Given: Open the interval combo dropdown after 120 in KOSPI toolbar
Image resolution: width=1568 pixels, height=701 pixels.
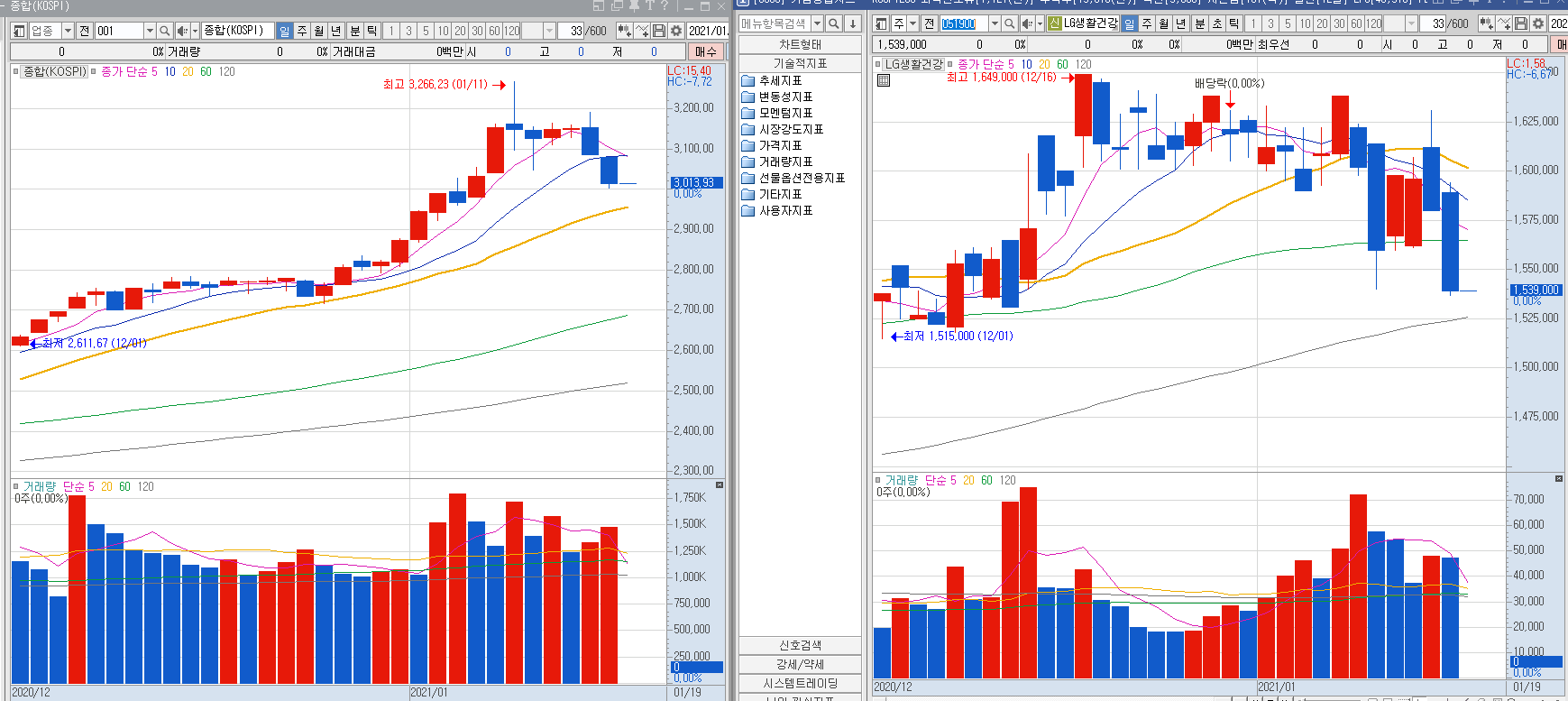Looking at the screenshot, I should pos(549,31).
